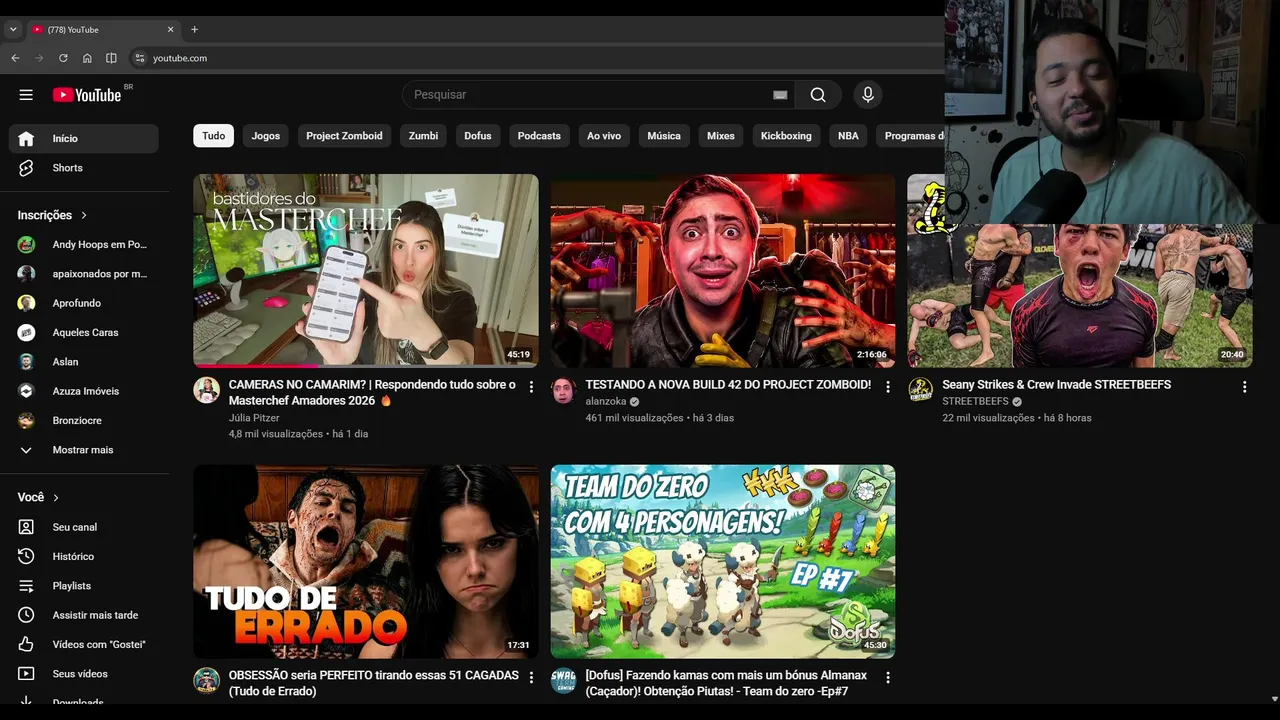Select the Tudo filter chip

(x=214, y=136)
